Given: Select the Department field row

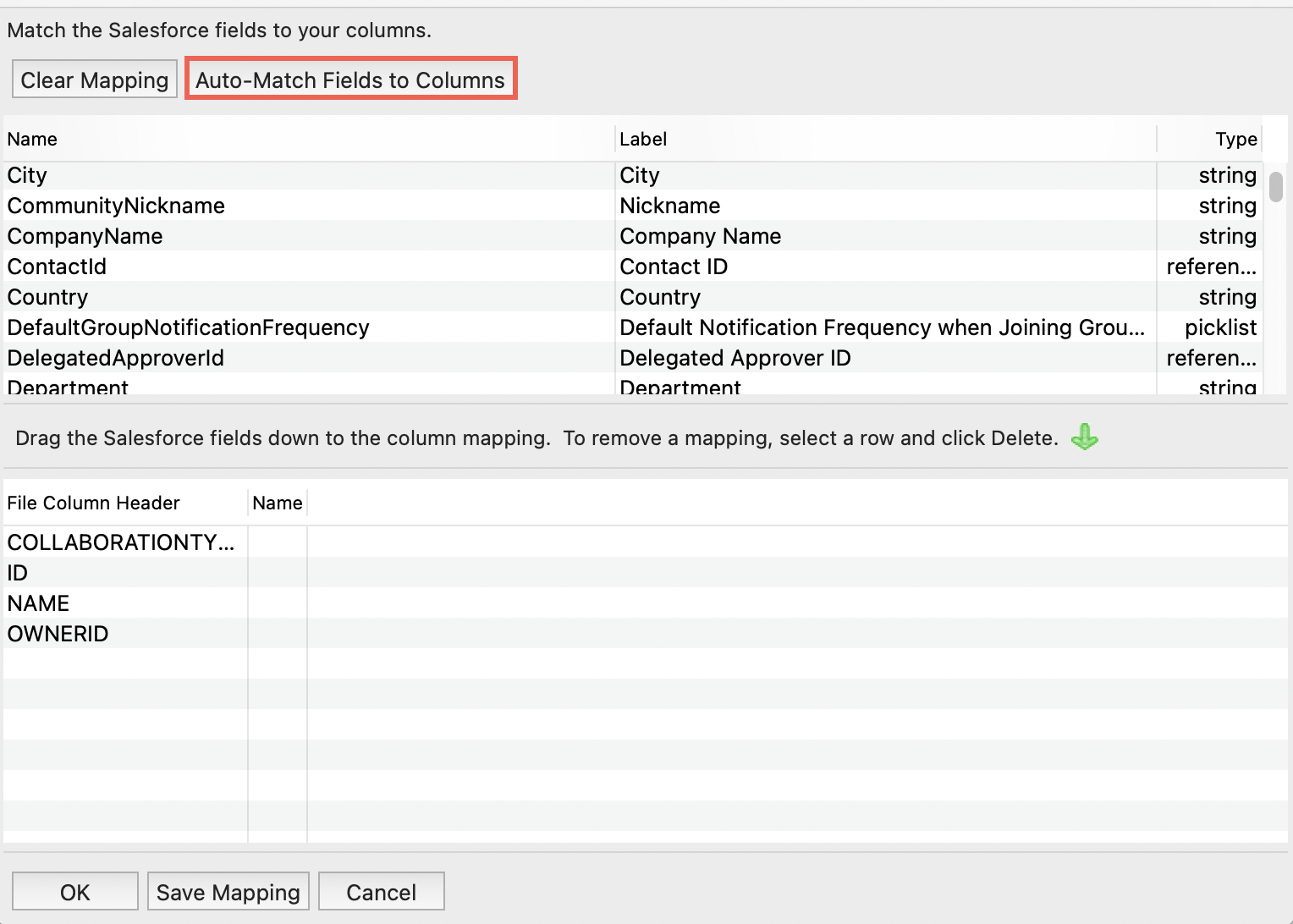Looking at the screenshot, I should 633,384.
